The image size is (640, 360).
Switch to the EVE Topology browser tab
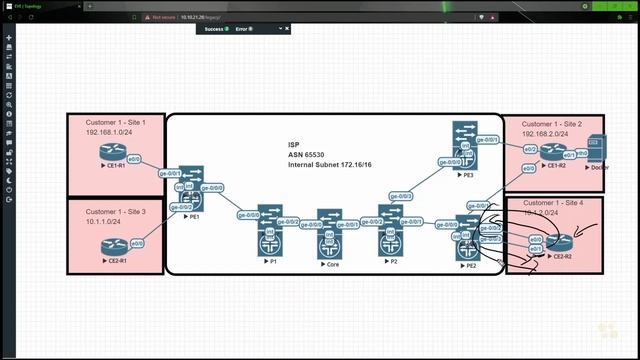[x=42, y=6]
